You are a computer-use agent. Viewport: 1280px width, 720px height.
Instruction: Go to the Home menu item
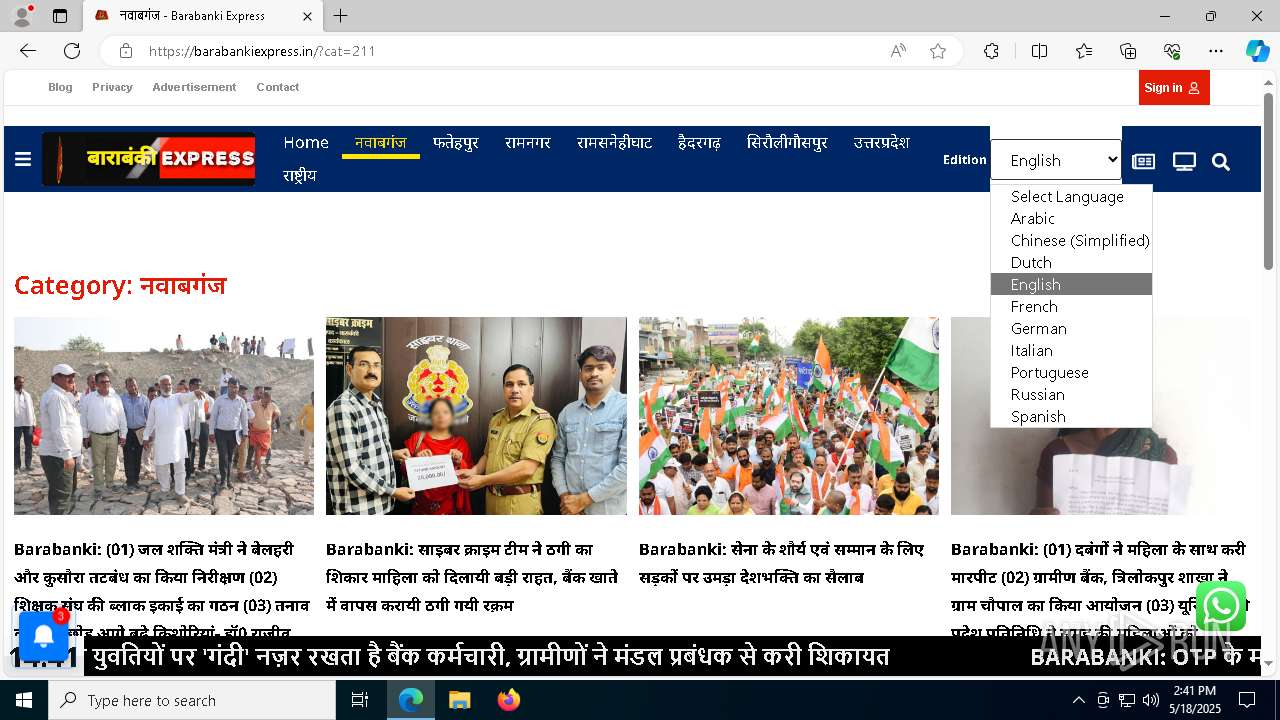pos(306,143)
